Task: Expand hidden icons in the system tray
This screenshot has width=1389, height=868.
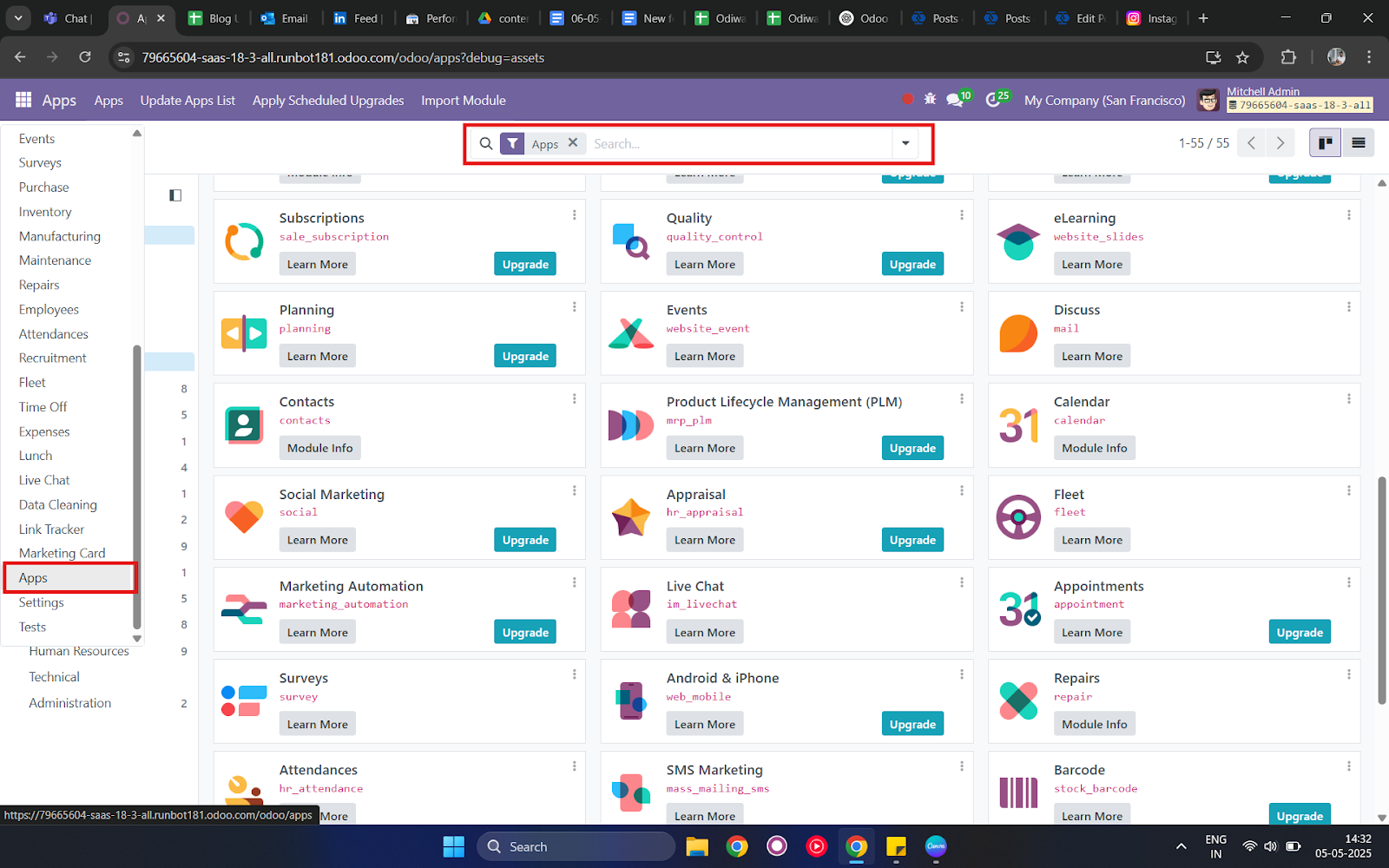Action: (x=1181, y=846)
